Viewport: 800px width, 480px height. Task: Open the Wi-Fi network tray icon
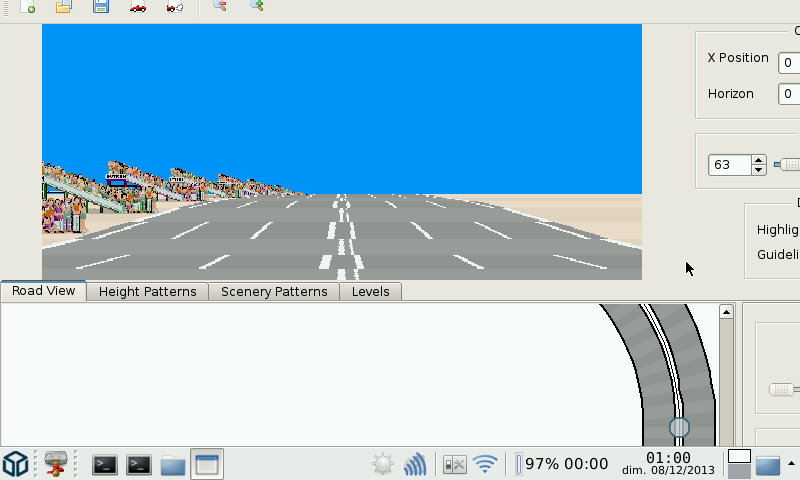pyautogui.click(x=485, y=464)
